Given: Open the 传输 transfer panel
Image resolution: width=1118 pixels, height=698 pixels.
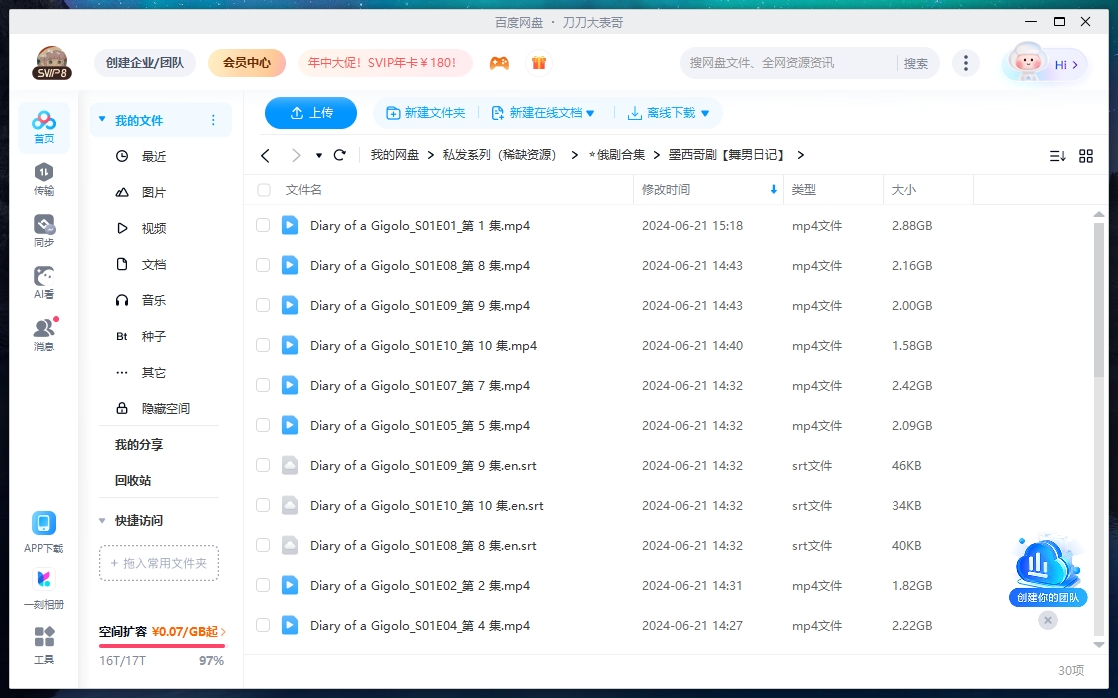Looking at the screenshot, I should pos(43,180).
